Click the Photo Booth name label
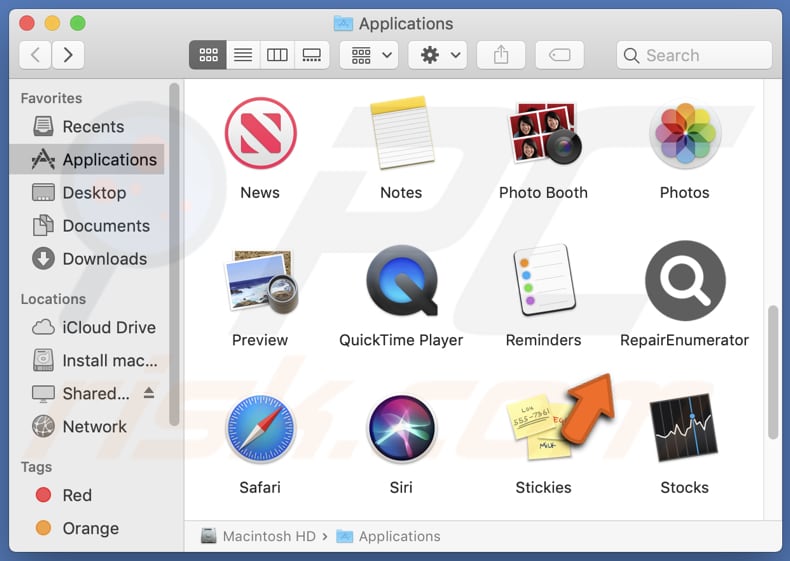 point(543,193)
